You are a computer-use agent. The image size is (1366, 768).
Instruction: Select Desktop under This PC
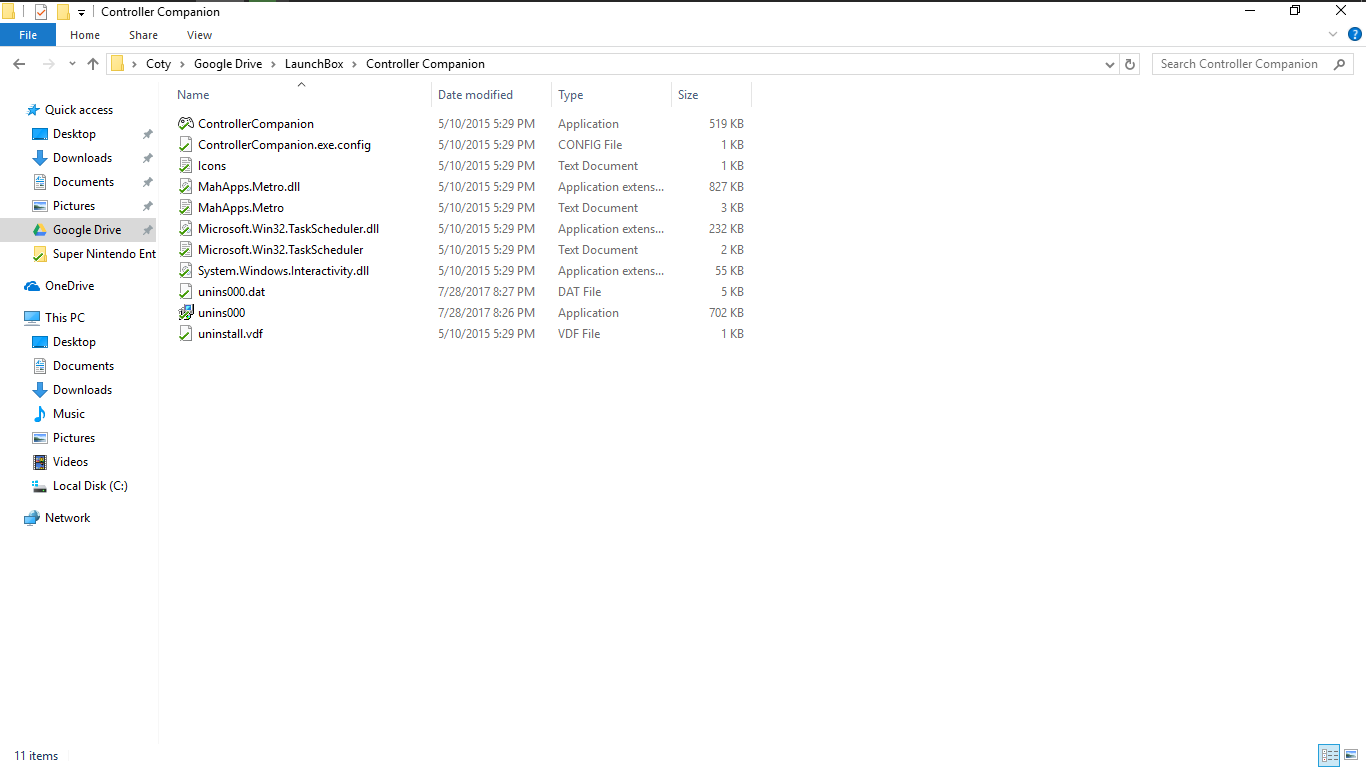[x=74, y=342]
